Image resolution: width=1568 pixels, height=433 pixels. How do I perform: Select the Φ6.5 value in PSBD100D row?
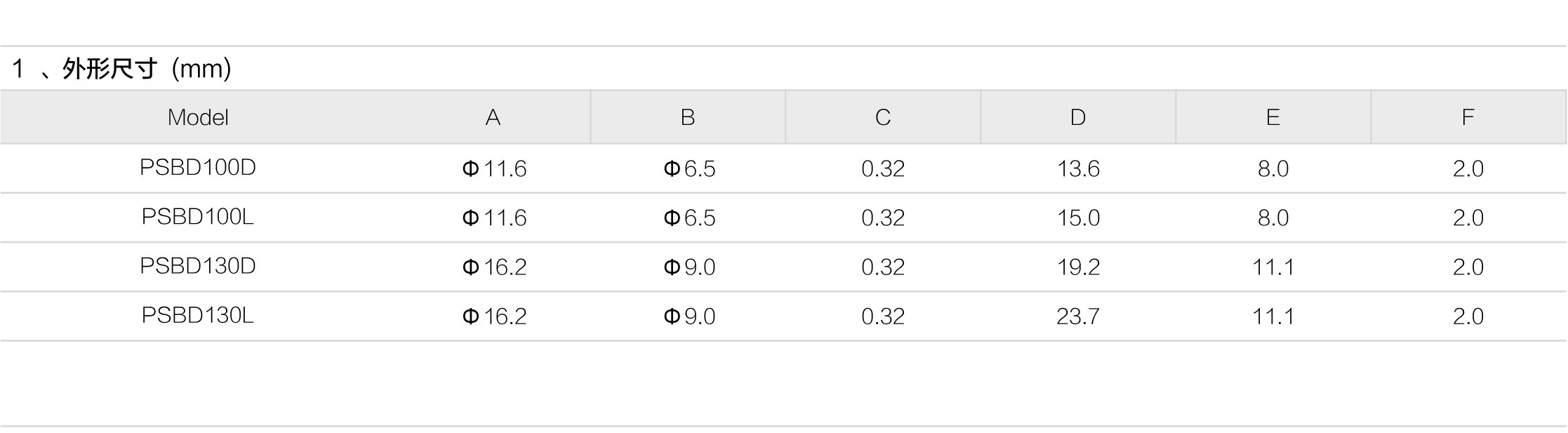[689, 168]
